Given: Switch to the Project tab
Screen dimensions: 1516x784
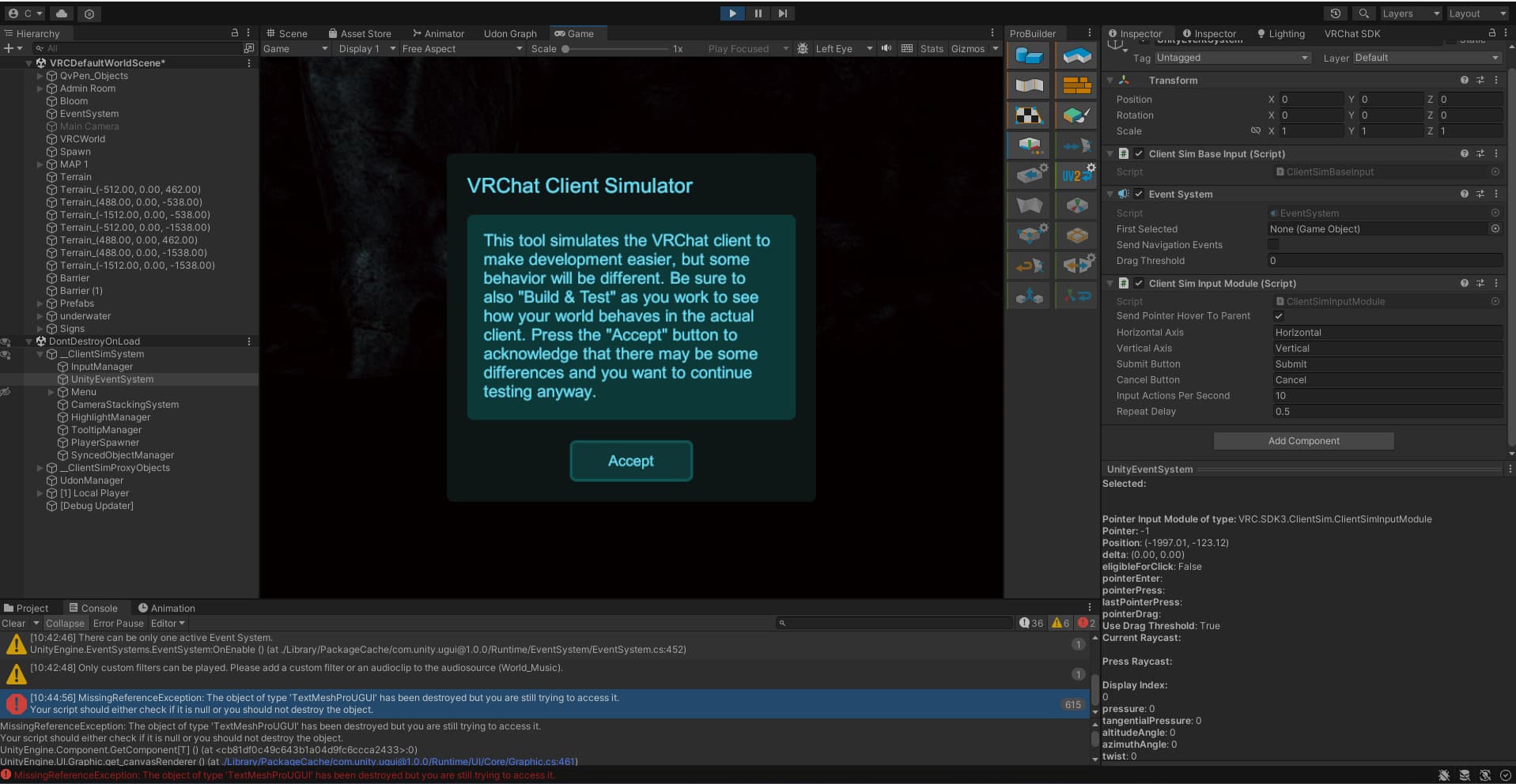Looking at the screenshot, I should pos(26,609).
